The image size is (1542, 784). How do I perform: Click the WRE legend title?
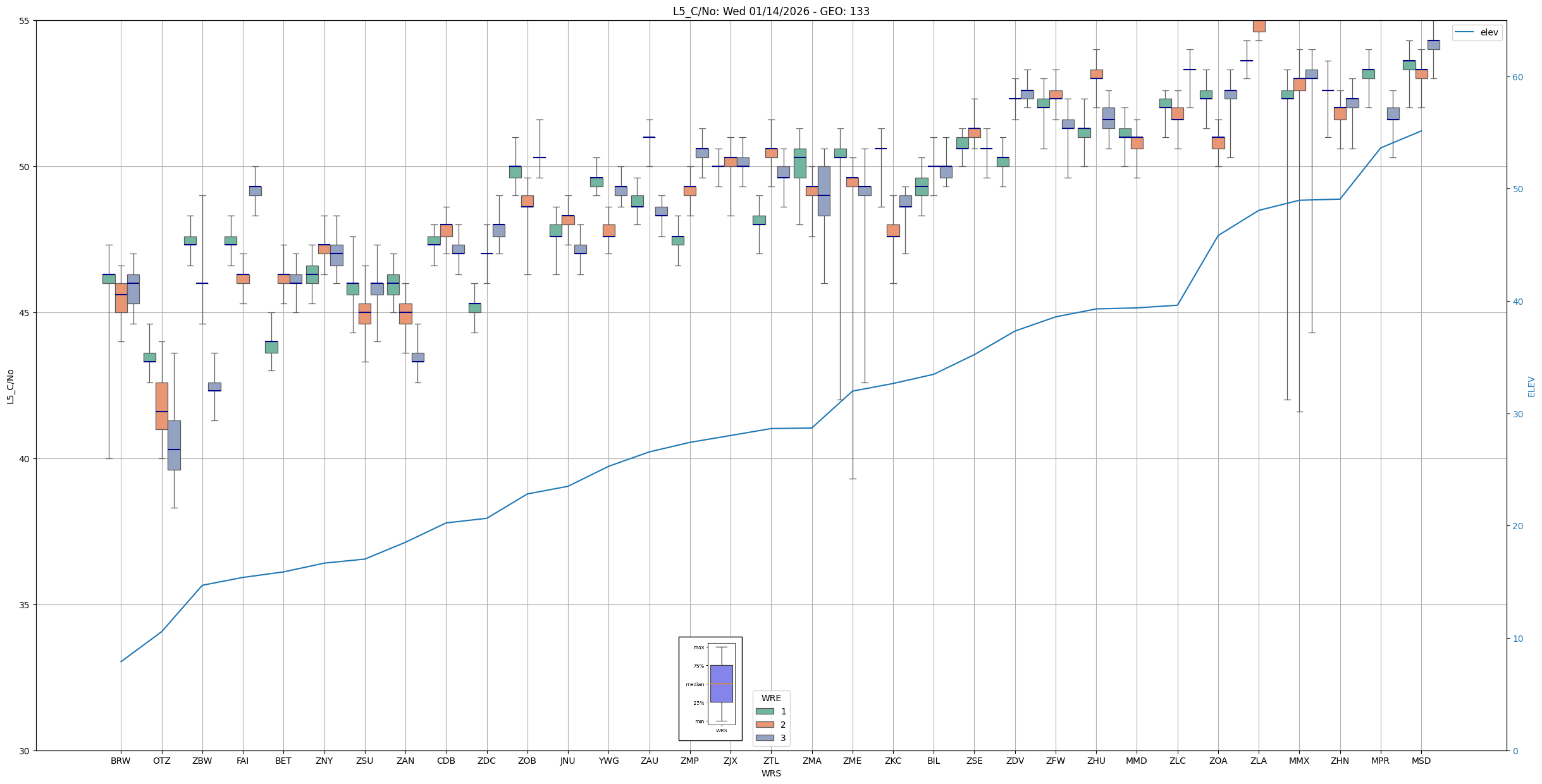click(771, 698)
